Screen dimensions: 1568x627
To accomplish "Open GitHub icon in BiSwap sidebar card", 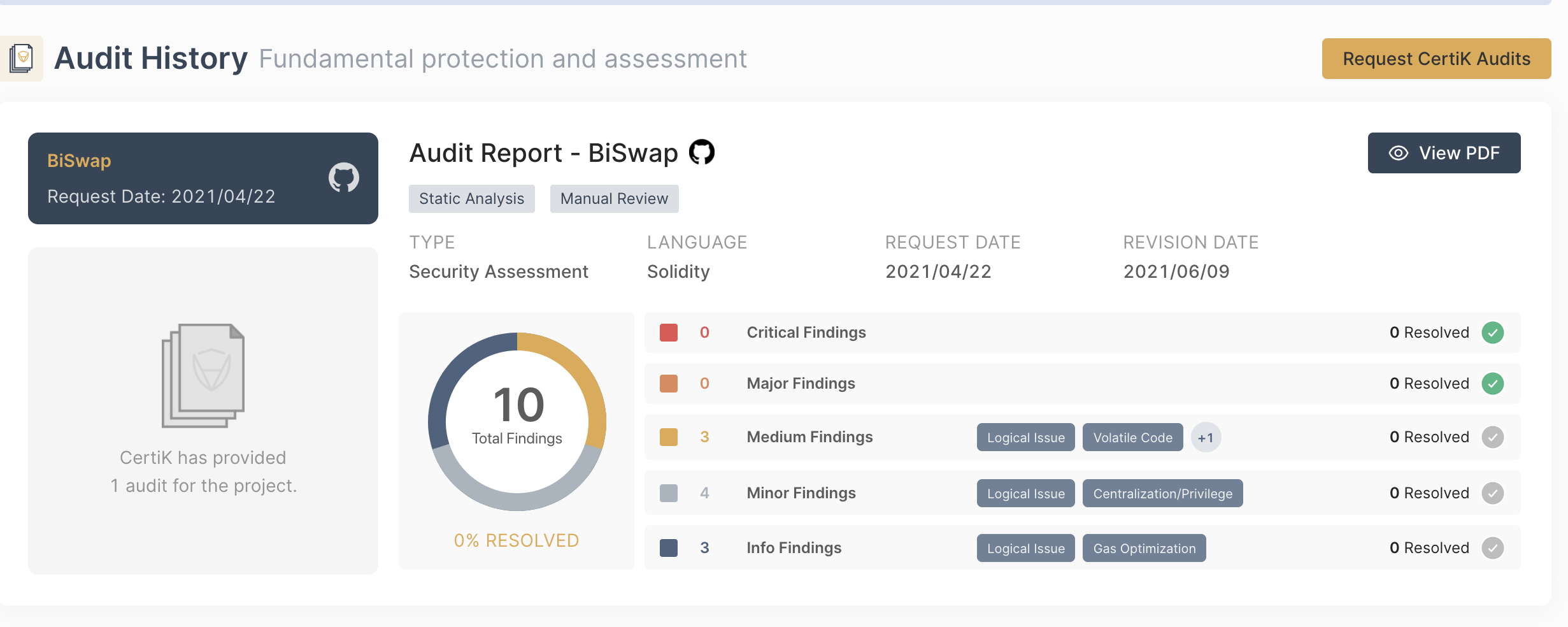I will coord(343,177).
